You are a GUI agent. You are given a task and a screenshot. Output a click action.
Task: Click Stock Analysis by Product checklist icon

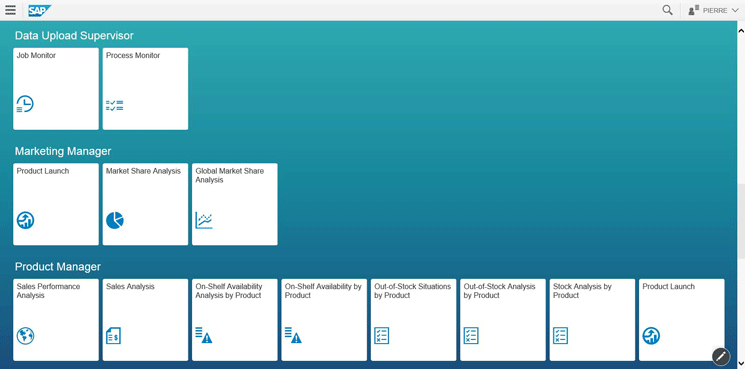[x=561, y=336]
